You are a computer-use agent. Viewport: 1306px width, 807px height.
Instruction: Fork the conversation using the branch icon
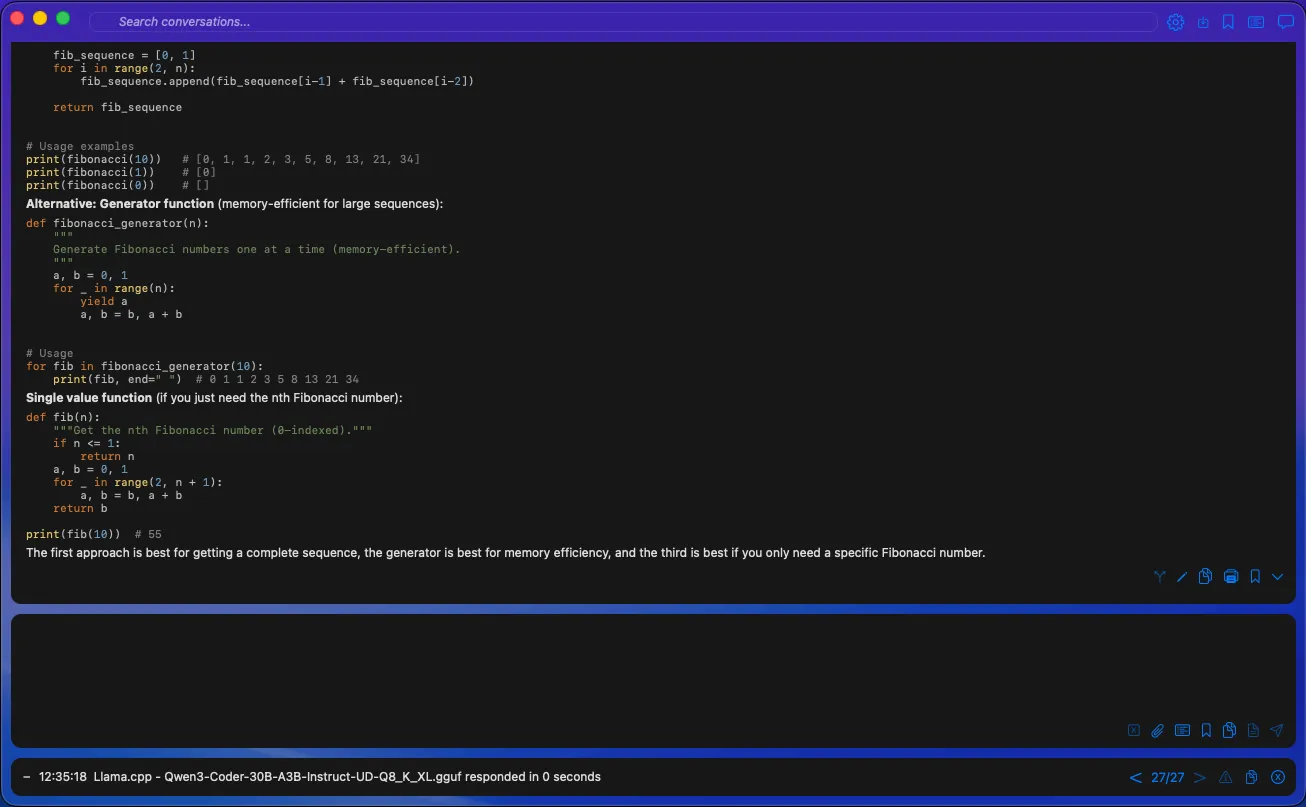click(x=1159, y=576)
